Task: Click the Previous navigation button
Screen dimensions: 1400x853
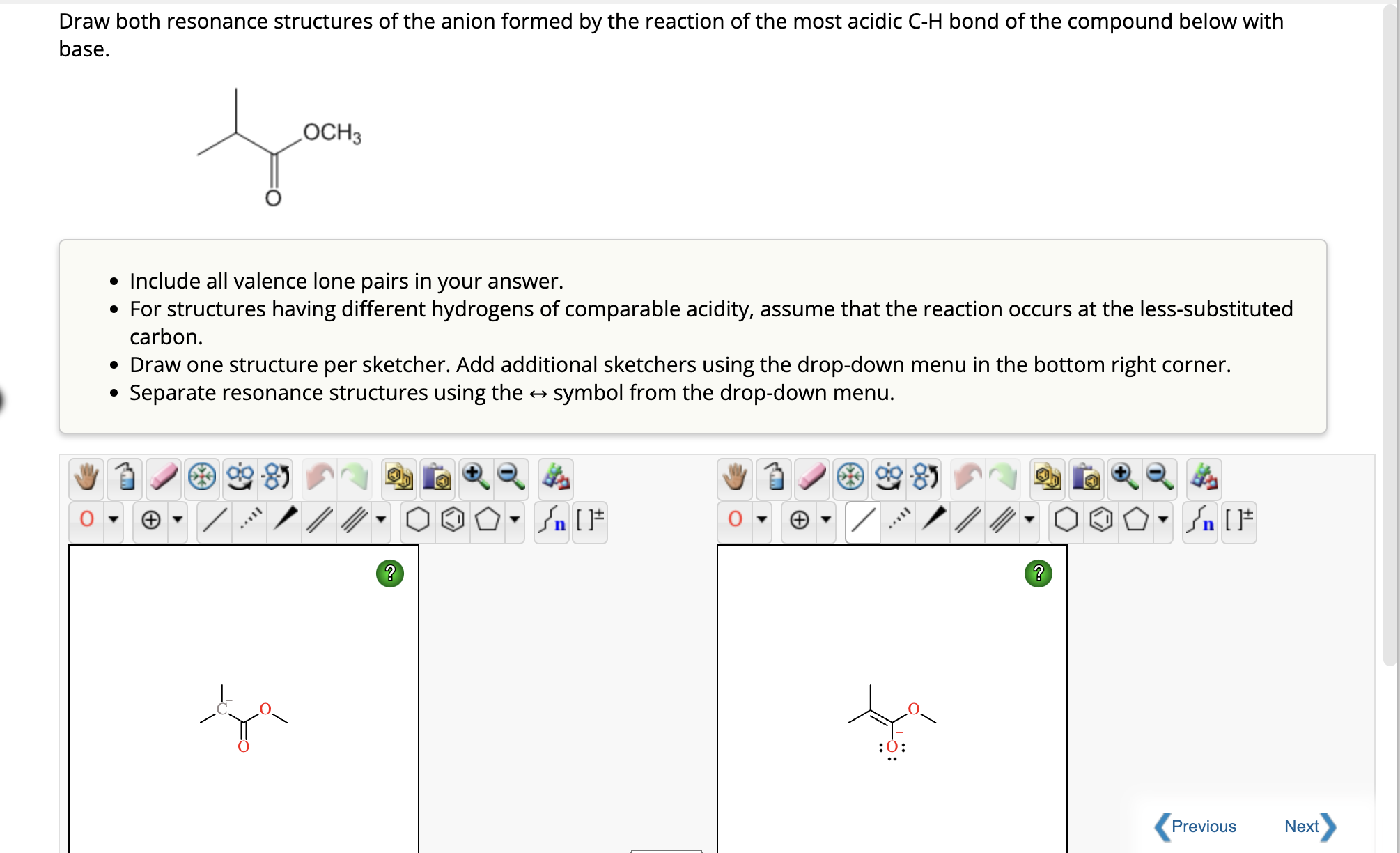Action: pyautogui.click(x=1203, y=826)
